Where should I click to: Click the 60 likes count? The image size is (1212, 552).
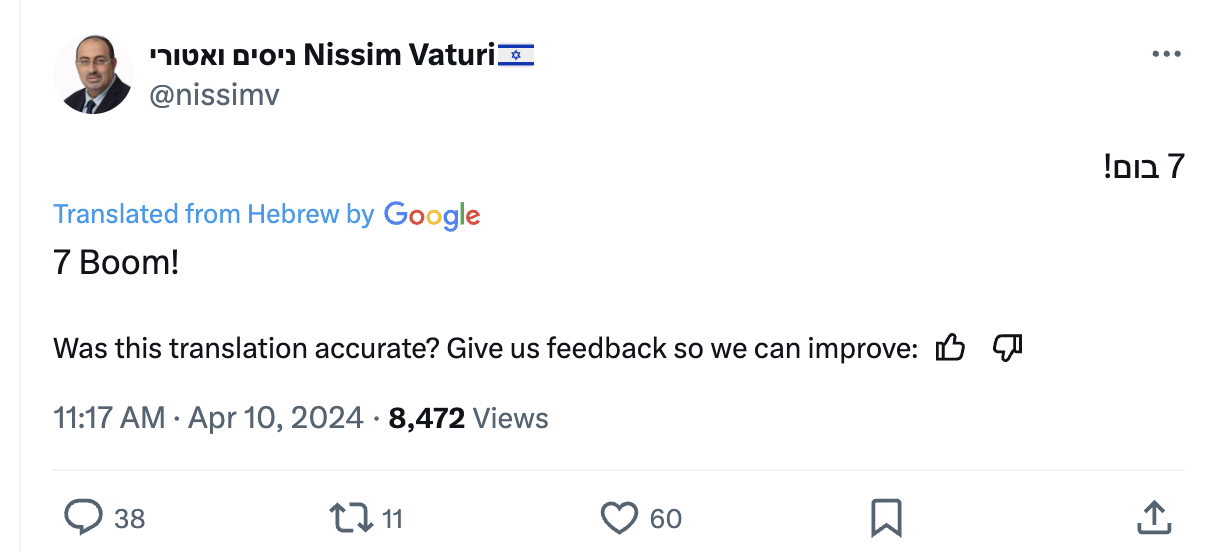(x=665, y=518)
